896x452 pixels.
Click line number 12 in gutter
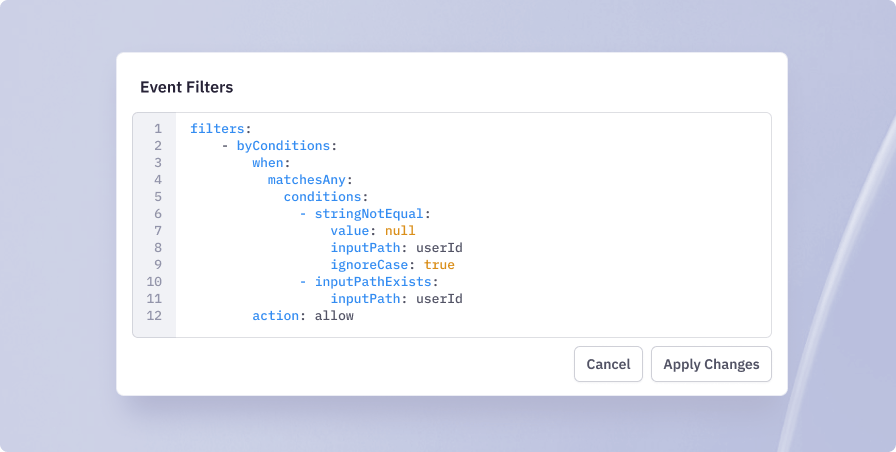154,315
